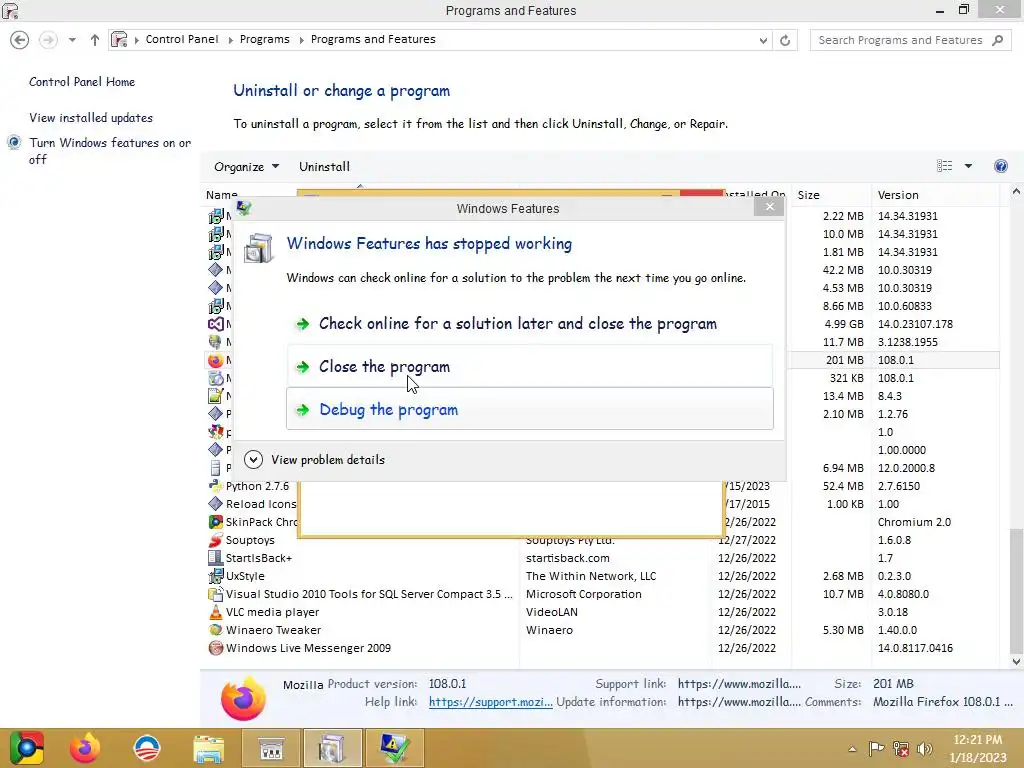The height and width of the screenshot is (768, 1024).
Task: Open View installed updates link
Action: click(x=91, y=118)
